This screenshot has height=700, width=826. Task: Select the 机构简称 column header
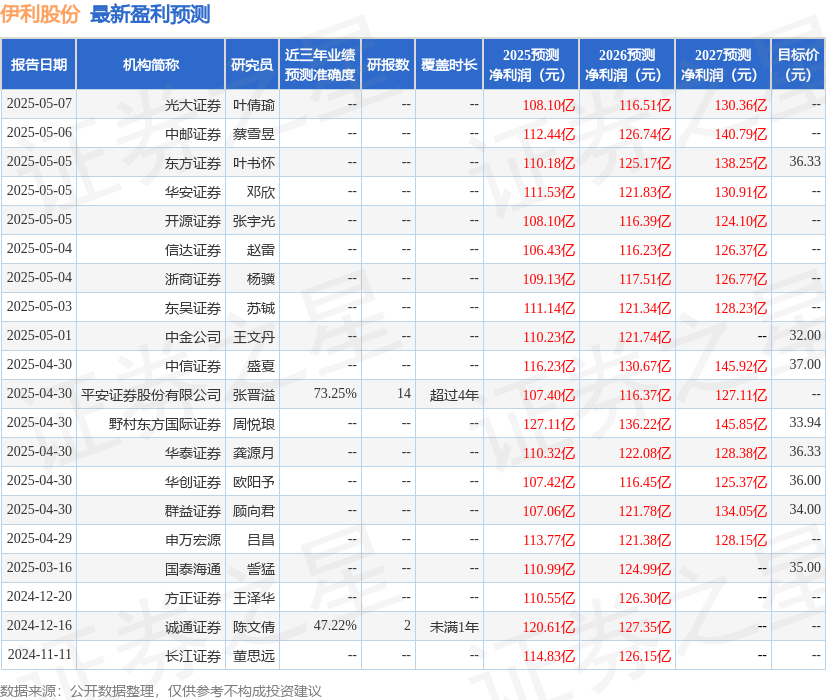pyautogui.click(x=150, y=65)
